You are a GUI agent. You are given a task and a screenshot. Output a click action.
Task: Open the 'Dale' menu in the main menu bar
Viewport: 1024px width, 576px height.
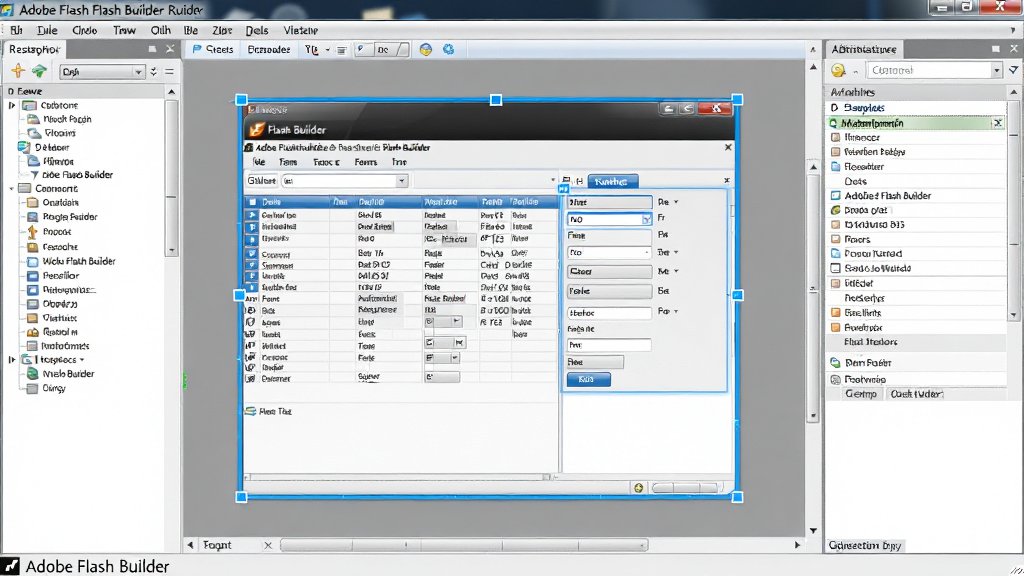pyautogui.click(x=47, y=30)
